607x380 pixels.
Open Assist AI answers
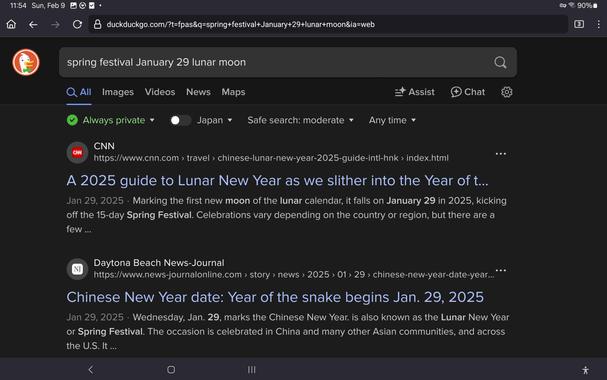[x=415, y=92]
